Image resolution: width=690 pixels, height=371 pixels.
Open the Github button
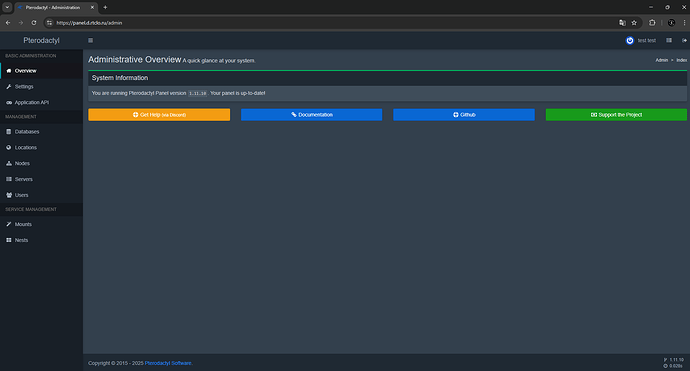464,114
